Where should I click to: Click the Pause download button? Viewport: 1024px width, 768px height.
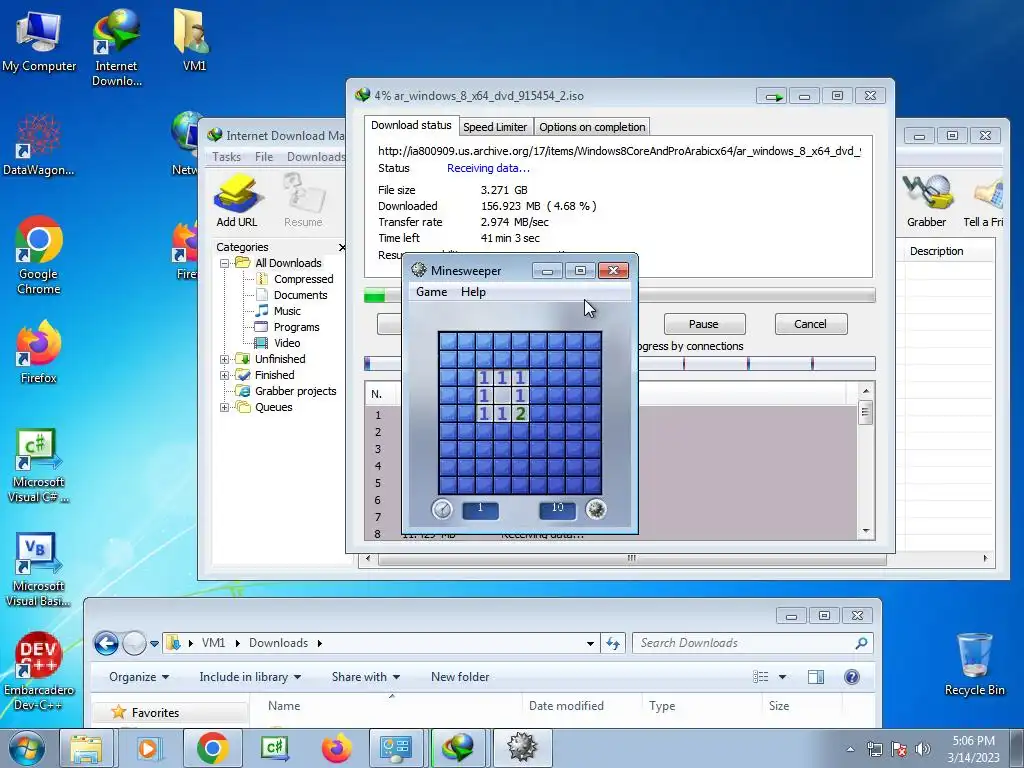point(704,324)
